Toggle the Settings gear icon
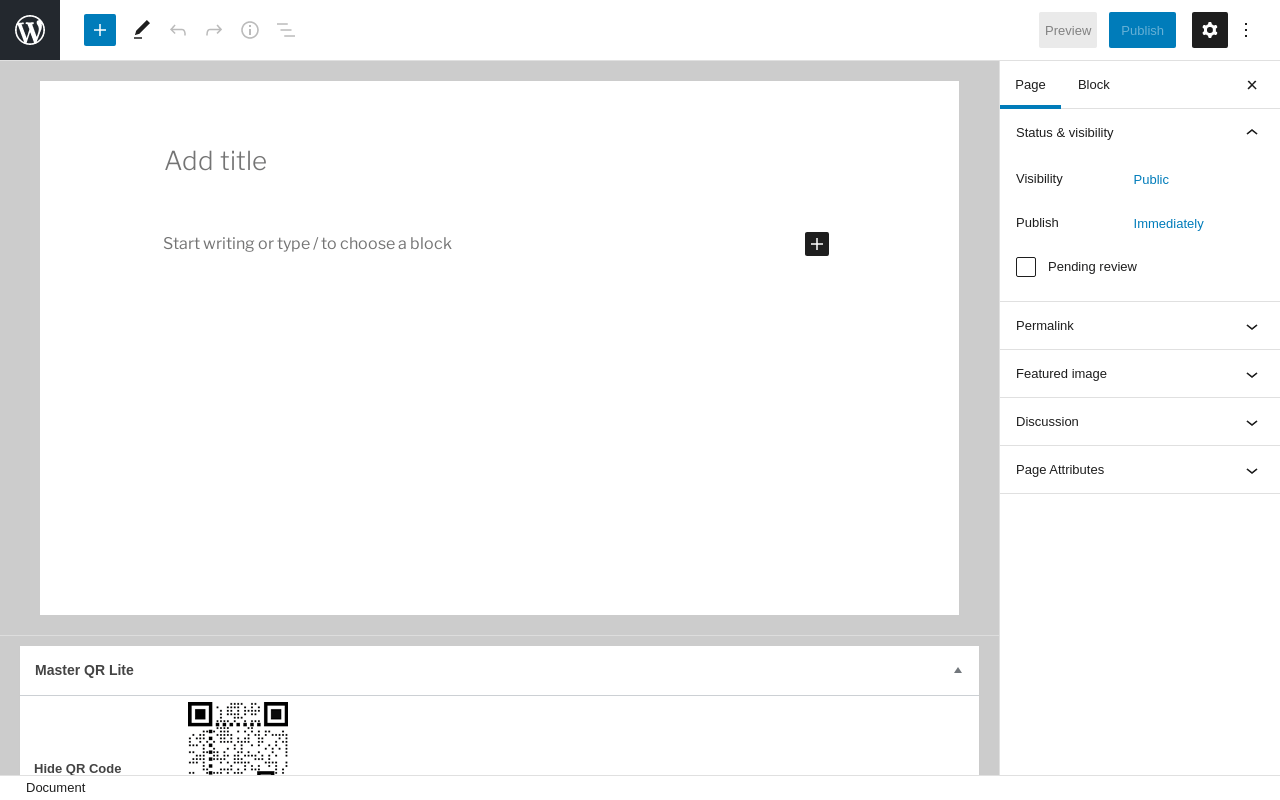The image size is (1280, 800). [x=1210, y=30]
